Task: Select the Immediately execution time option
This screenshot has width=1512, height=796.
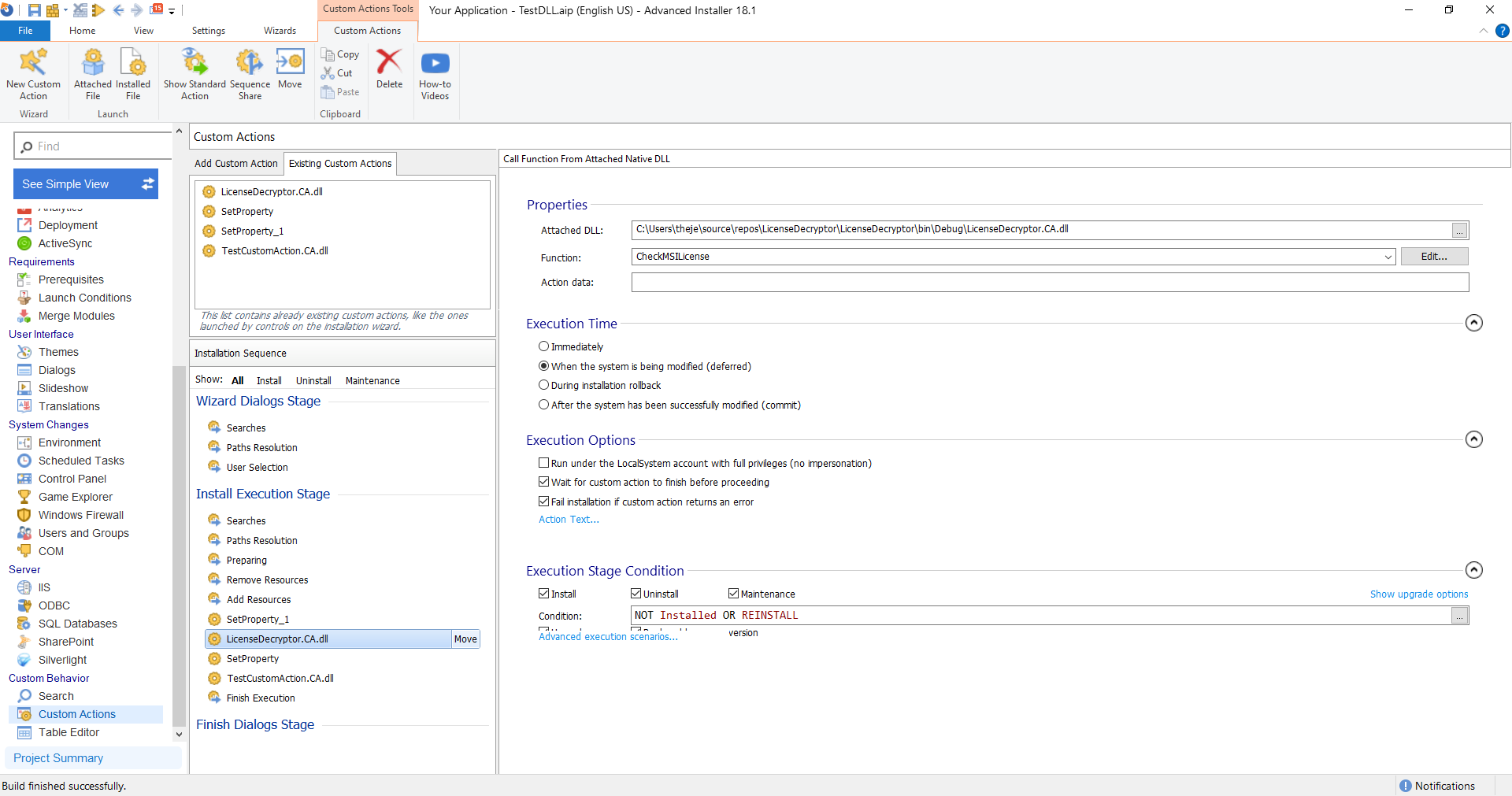Action: [x=543, y=346]
